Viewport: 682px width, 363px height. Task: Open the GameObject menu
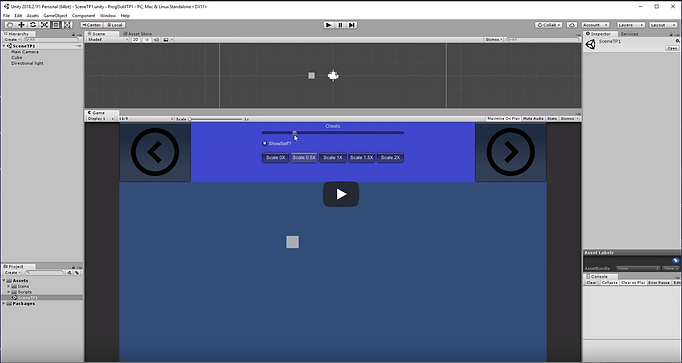(55, 15)
